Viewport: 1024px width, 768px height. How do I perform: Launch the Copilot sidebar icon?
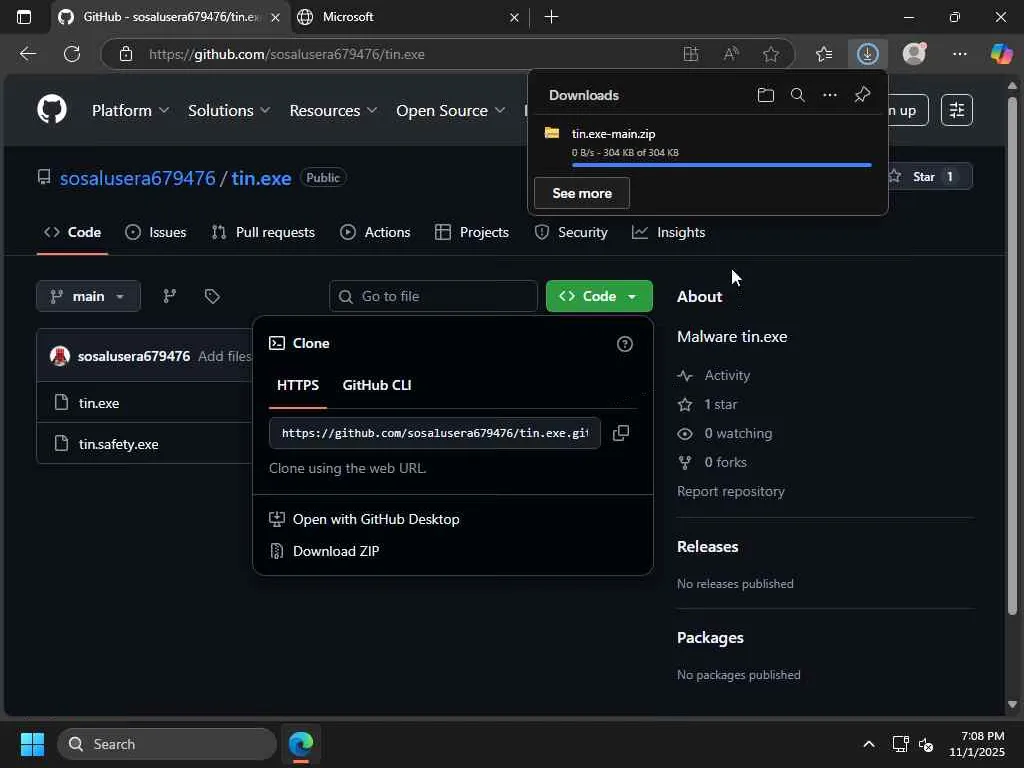tap(1001, 54)
